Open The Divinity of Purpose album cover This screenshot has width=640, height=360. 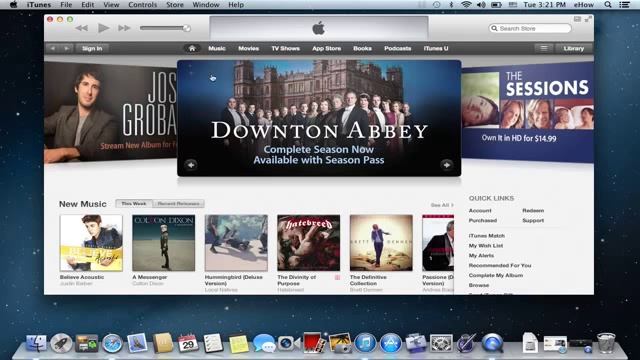tap(309, 243)
